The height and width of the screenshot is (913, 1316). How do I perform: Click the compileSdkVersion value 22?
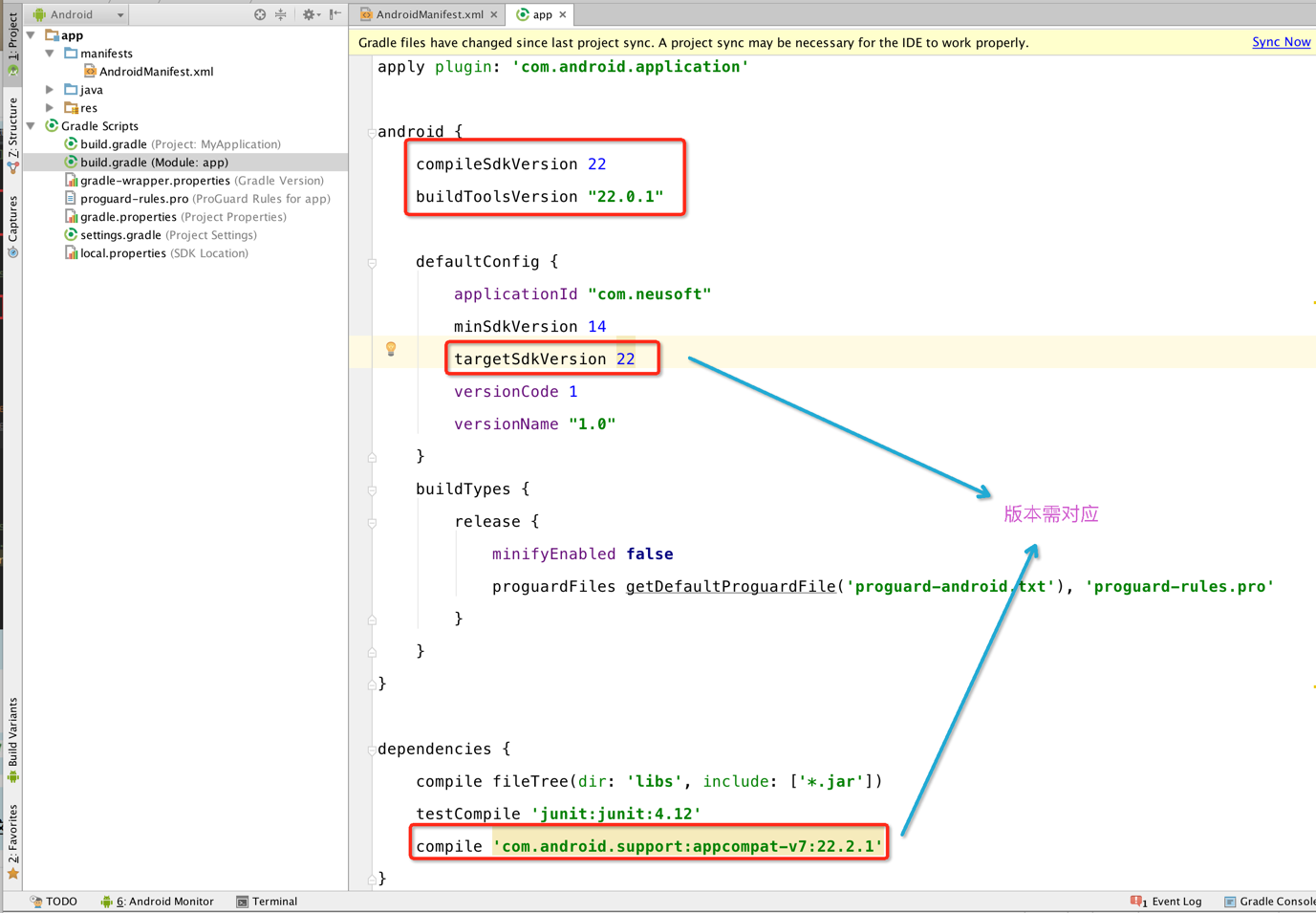coord(597,164)
